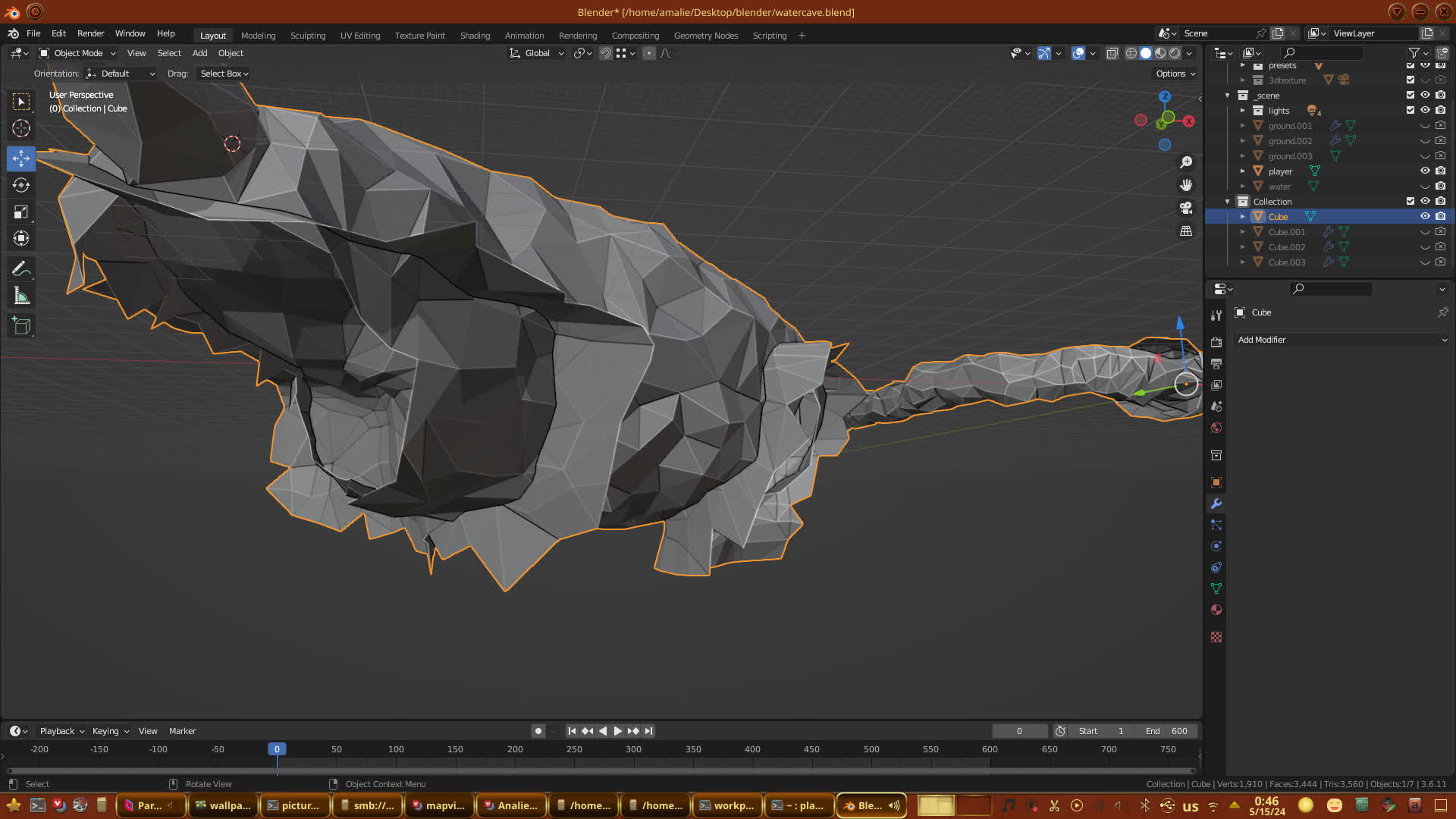Open the Object Mode dropdown
The width and height of the screenshot is (1456, 819).
point(78,53)
